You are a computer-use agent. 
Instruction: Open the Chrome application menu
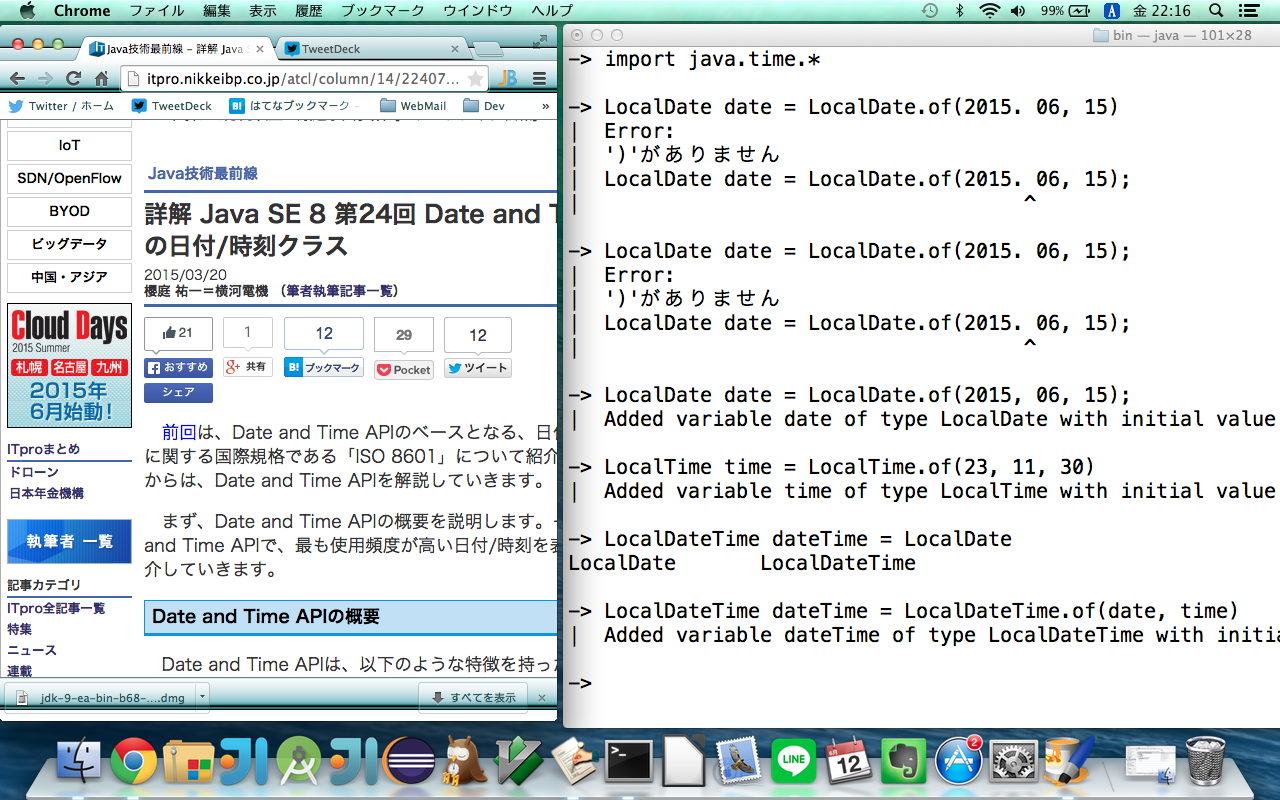[82, 11]
